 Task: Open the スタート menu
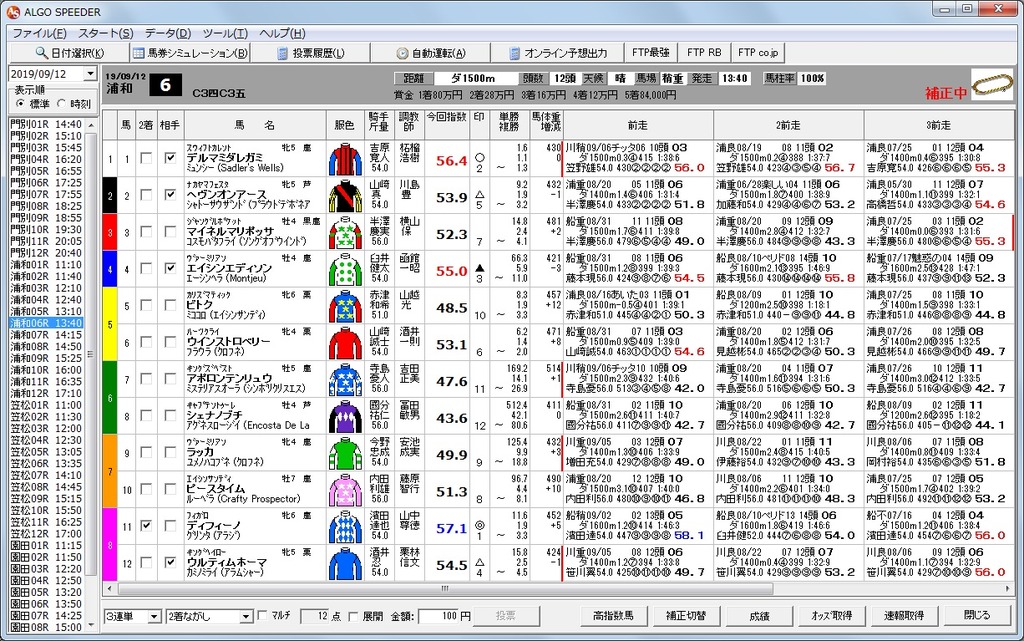105,33
